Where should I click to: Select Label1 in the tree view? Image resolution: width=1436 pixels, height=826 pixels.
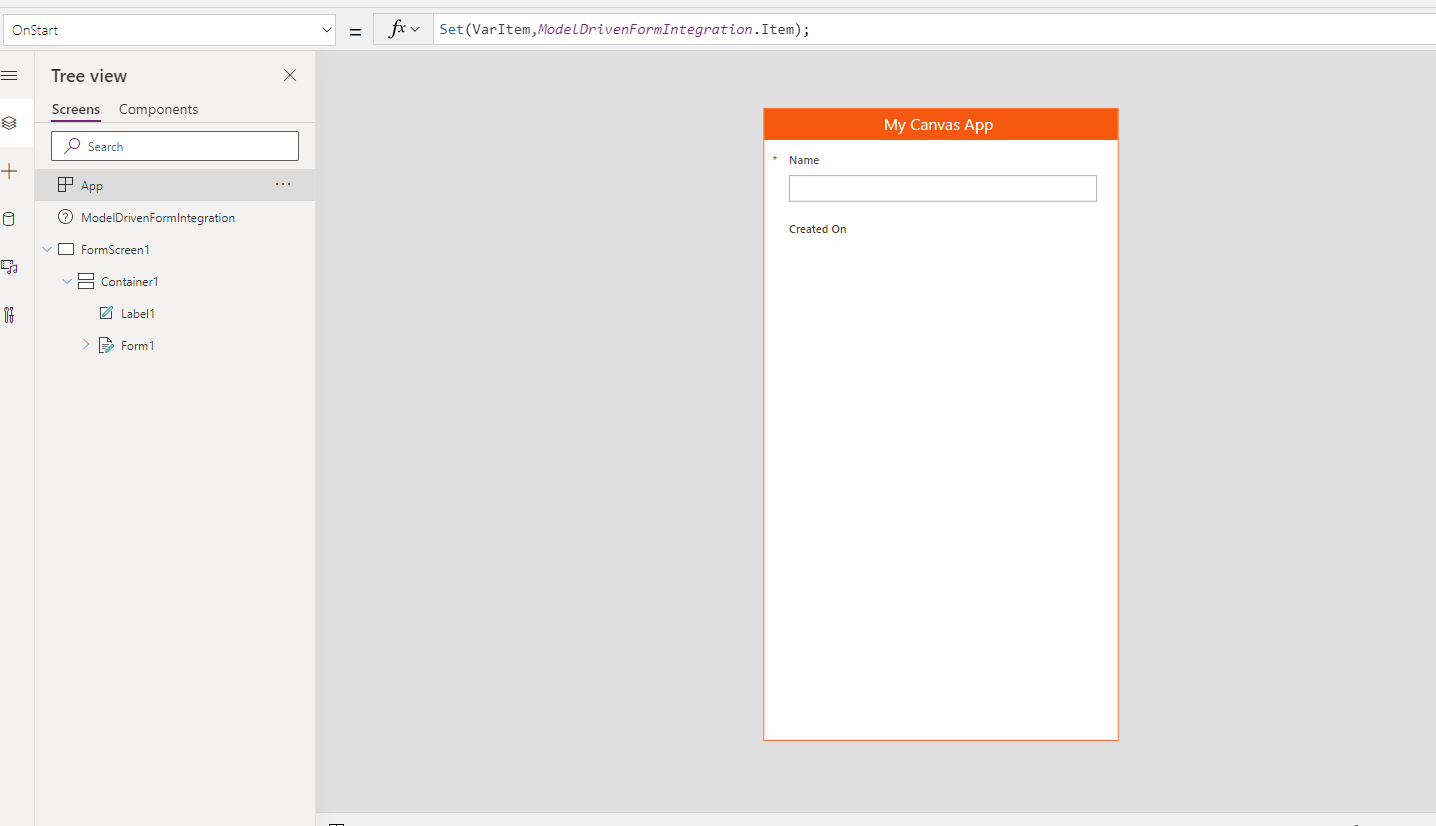137,313
